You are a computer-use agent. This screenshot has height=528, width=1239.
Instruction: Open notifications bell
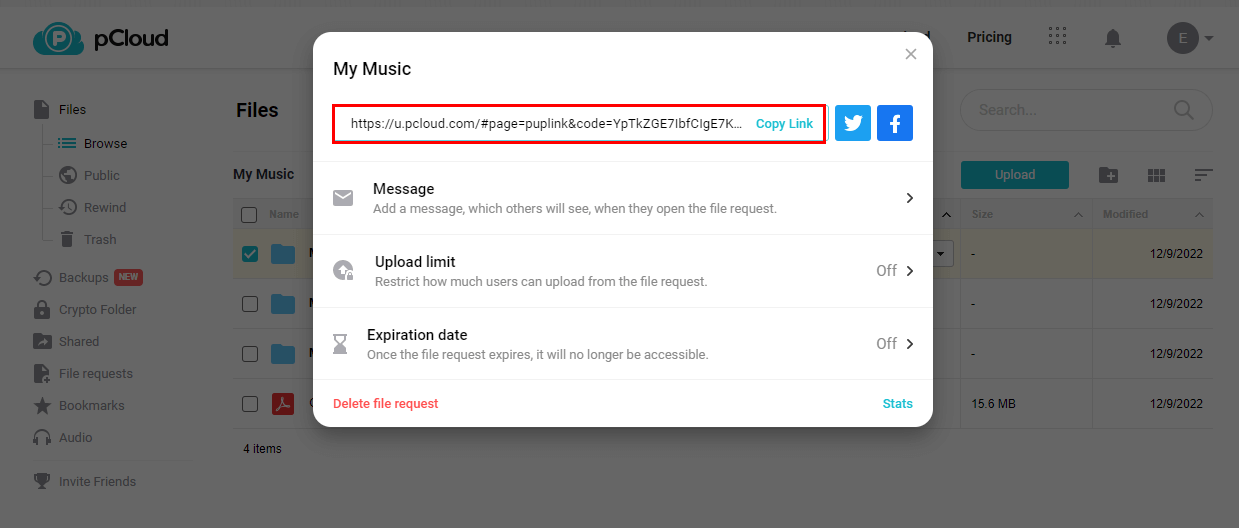[1112, 38]
